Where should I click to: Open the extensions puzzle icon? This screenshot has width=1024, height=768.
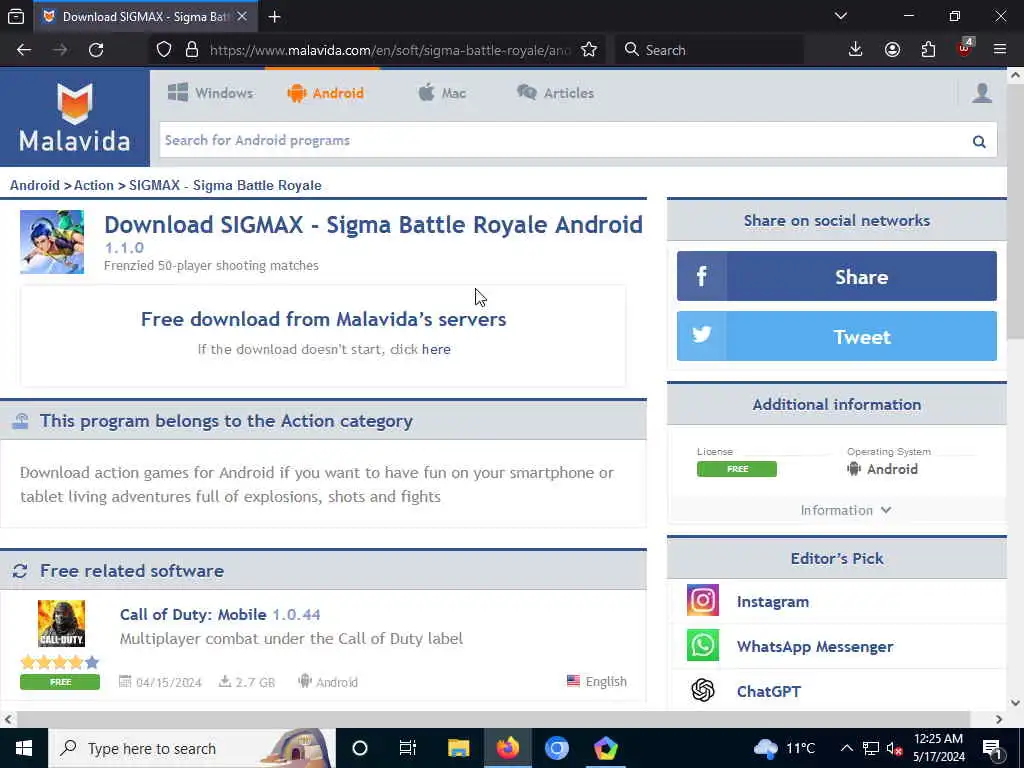(928, 50)
